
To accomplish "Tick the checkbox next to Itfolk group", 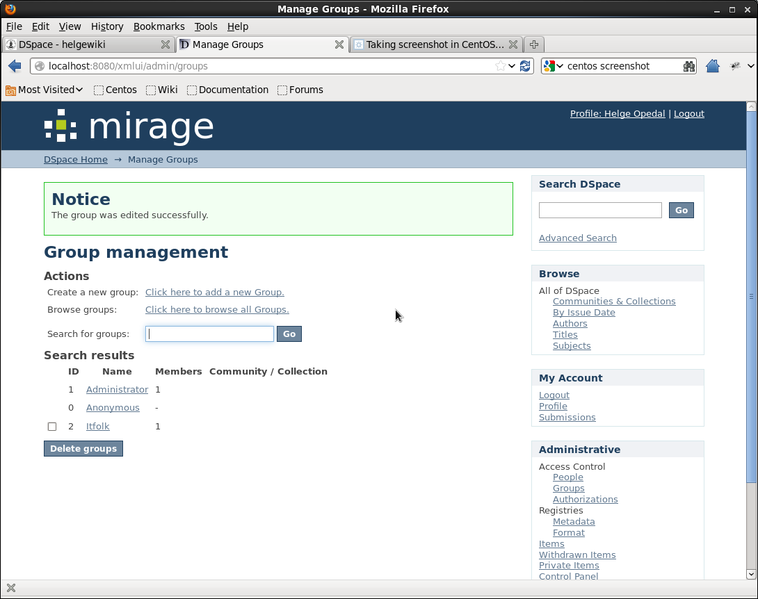I will point(52,427).
